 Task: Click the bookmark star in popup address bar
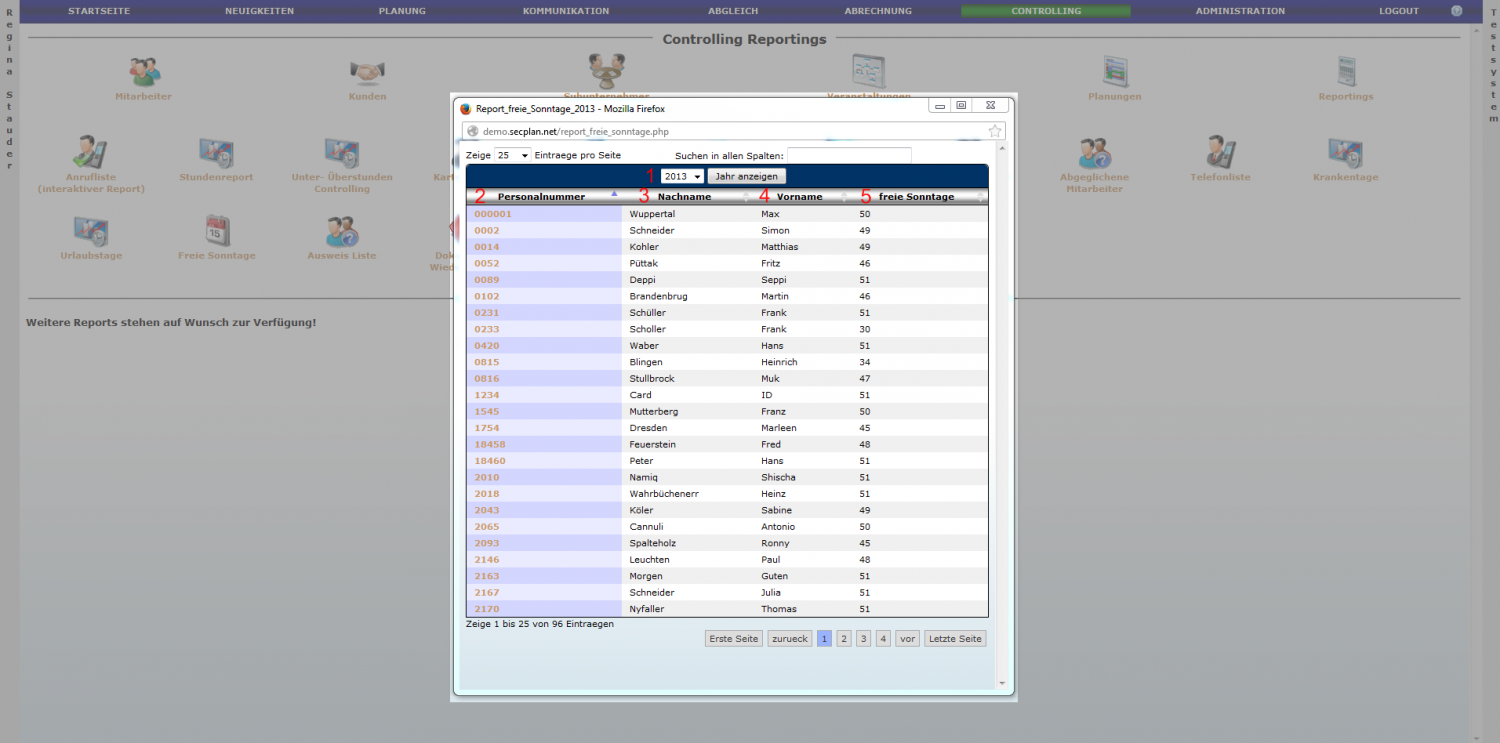pyautogui.click(x=995, y=131)
